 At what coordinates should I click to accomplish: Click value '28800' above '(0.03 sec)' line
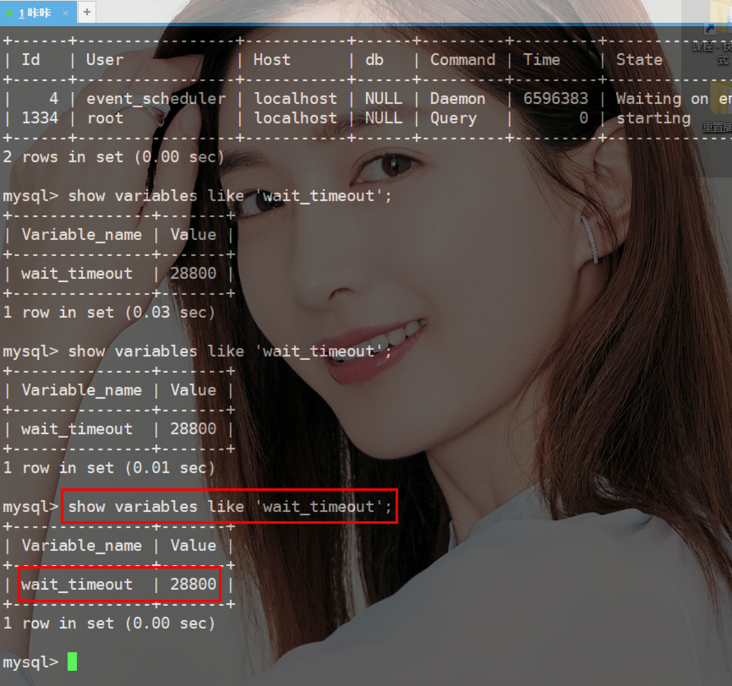[x=193, y=273]
